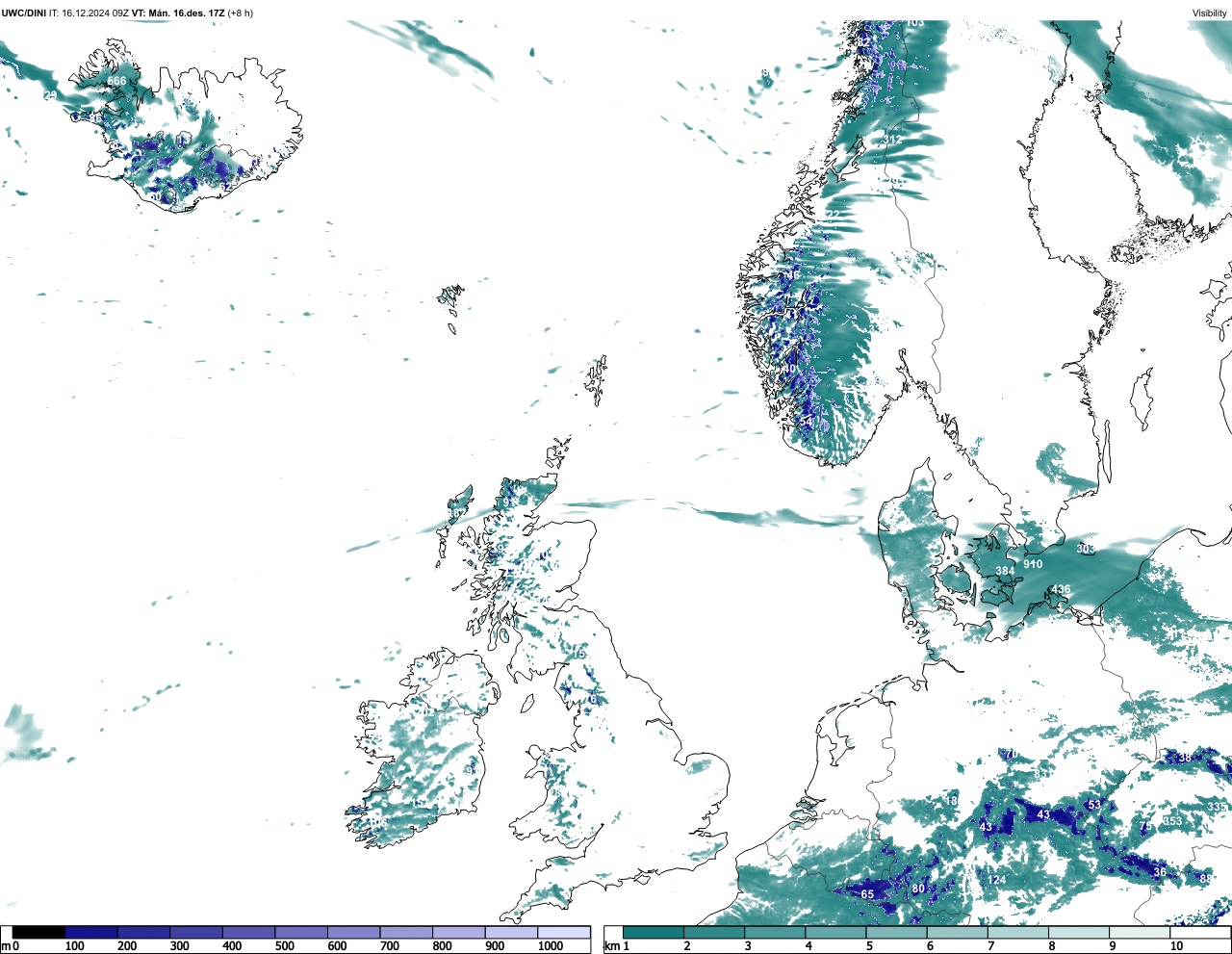Viewport: 1232px width, 954px height.
Task: Click the 124 value over Germany
Action: (997, 880)
